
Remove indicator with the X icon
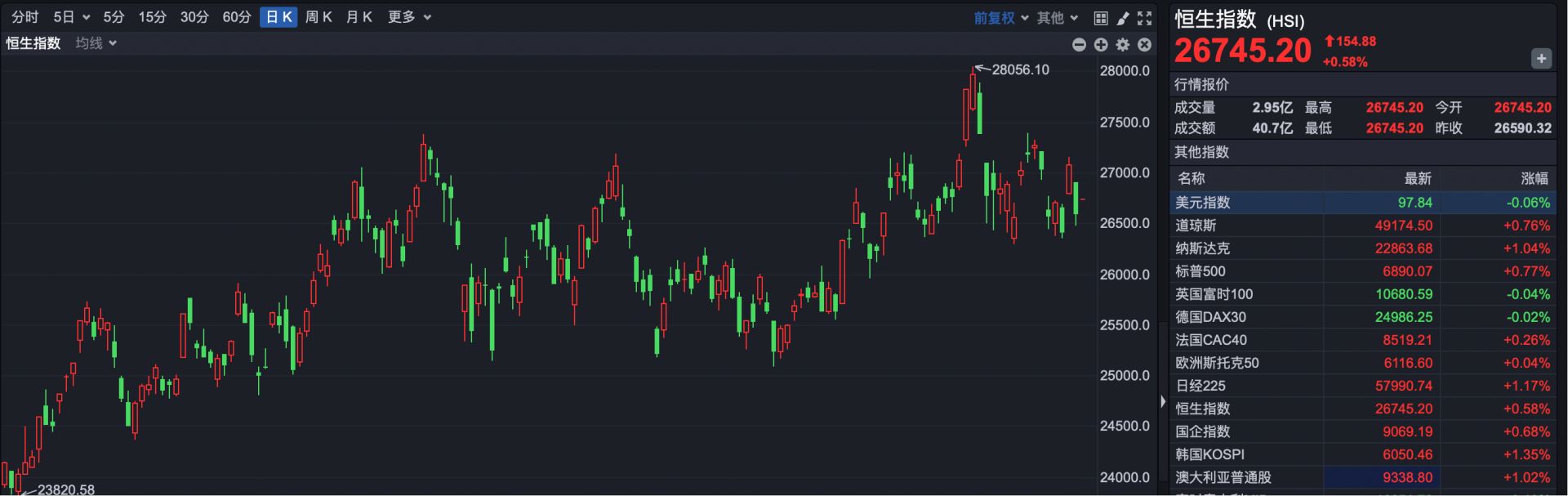1145,45
